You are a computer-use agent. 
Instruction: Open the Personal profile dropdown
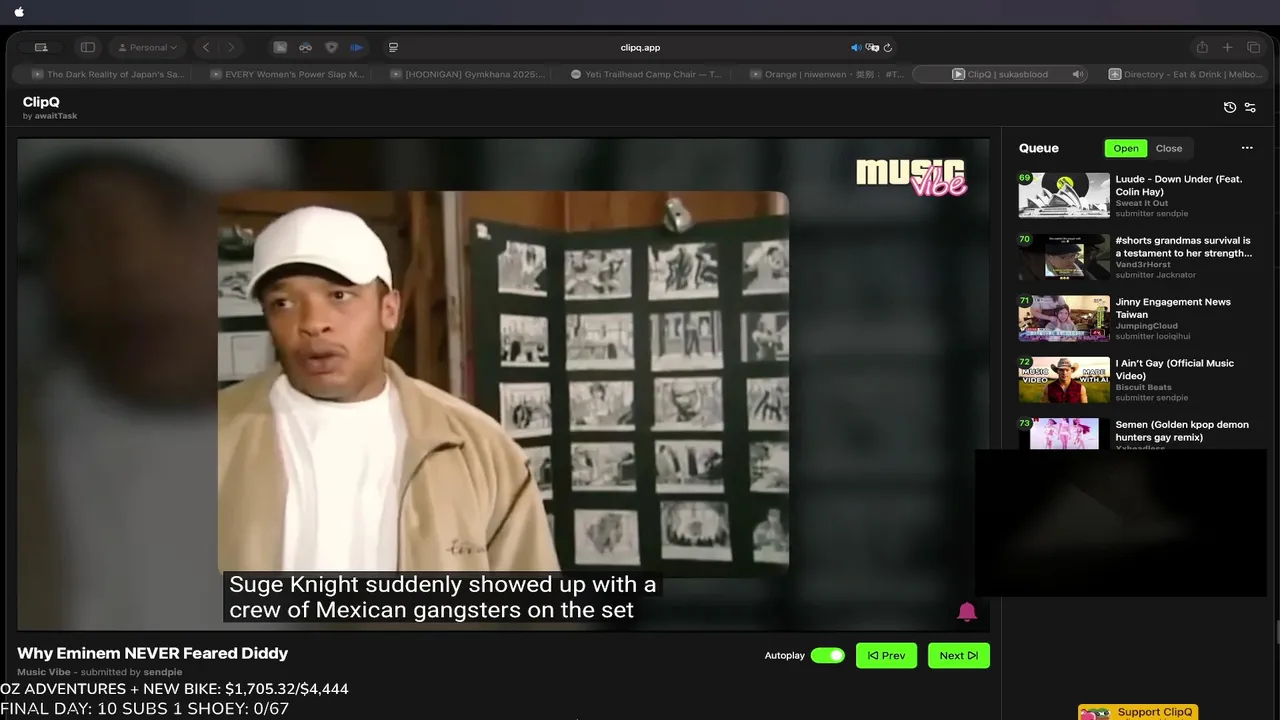pos(148,47)
